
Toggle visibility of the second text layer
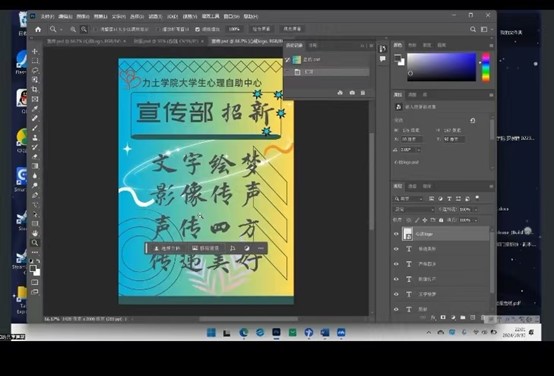click(x=396, y=264)
